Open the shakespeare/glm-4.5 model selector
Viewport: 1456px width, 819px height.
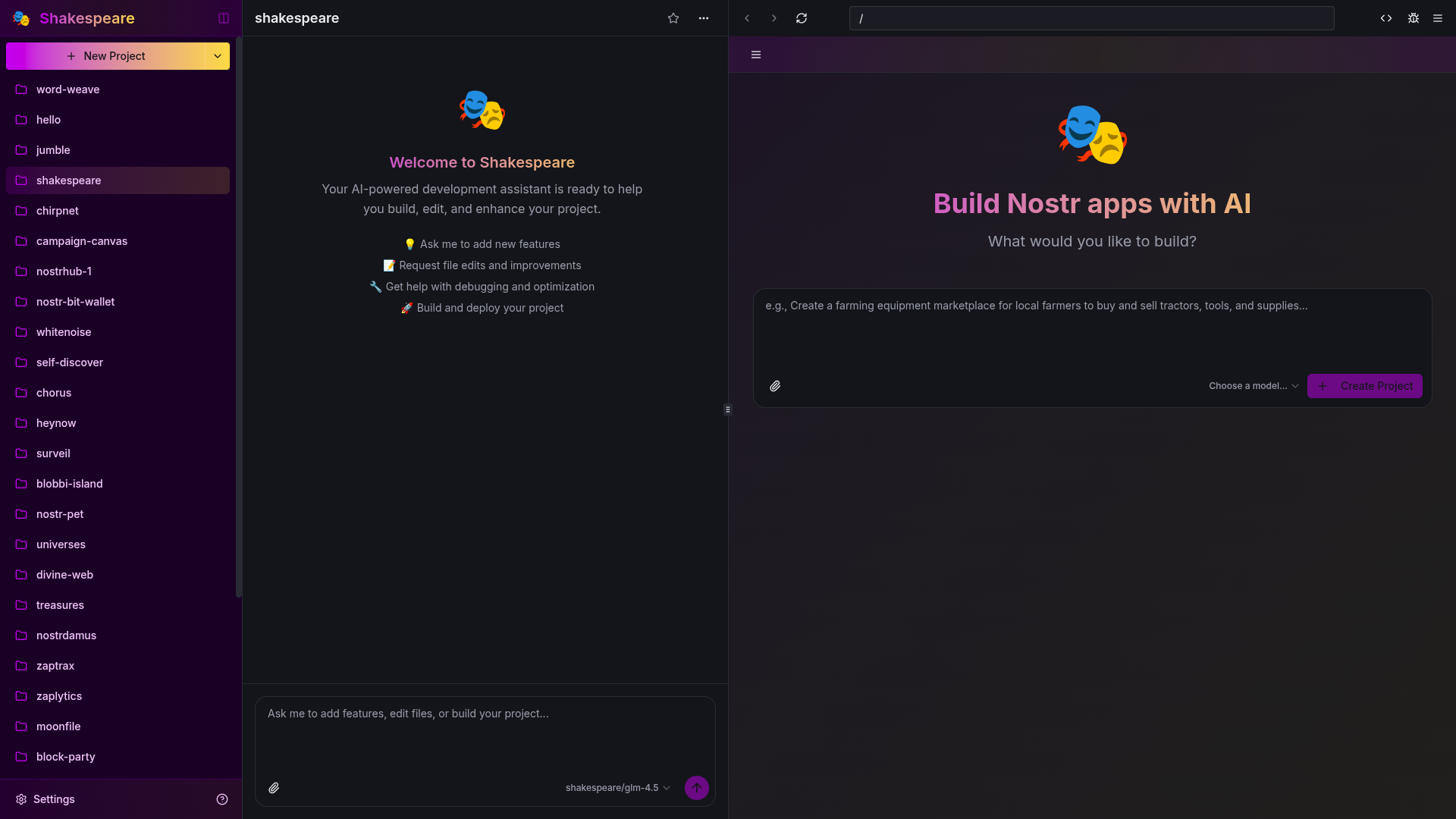[617, 788]
